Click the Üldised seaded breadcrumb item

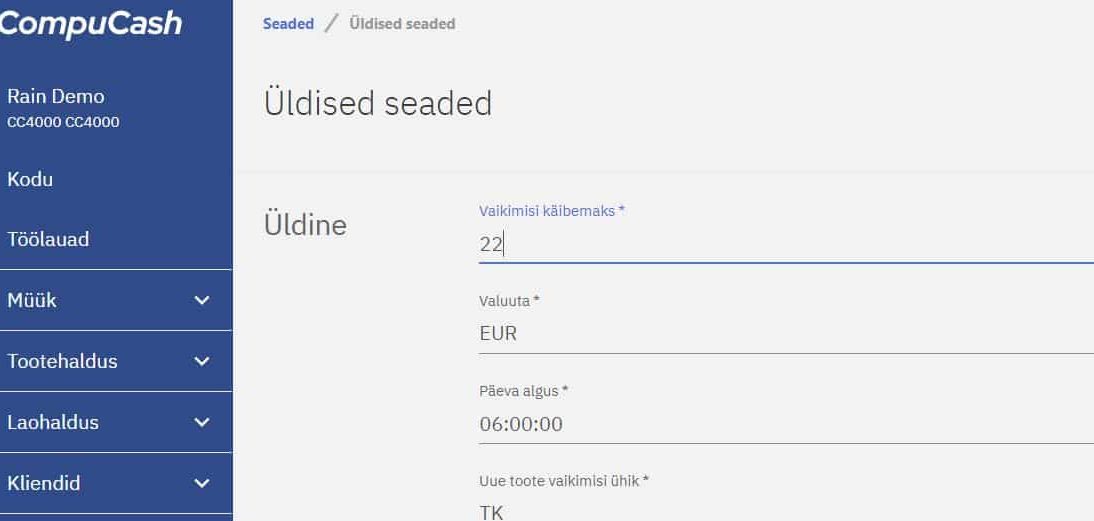pyautogui.click(x=402, y=23)
